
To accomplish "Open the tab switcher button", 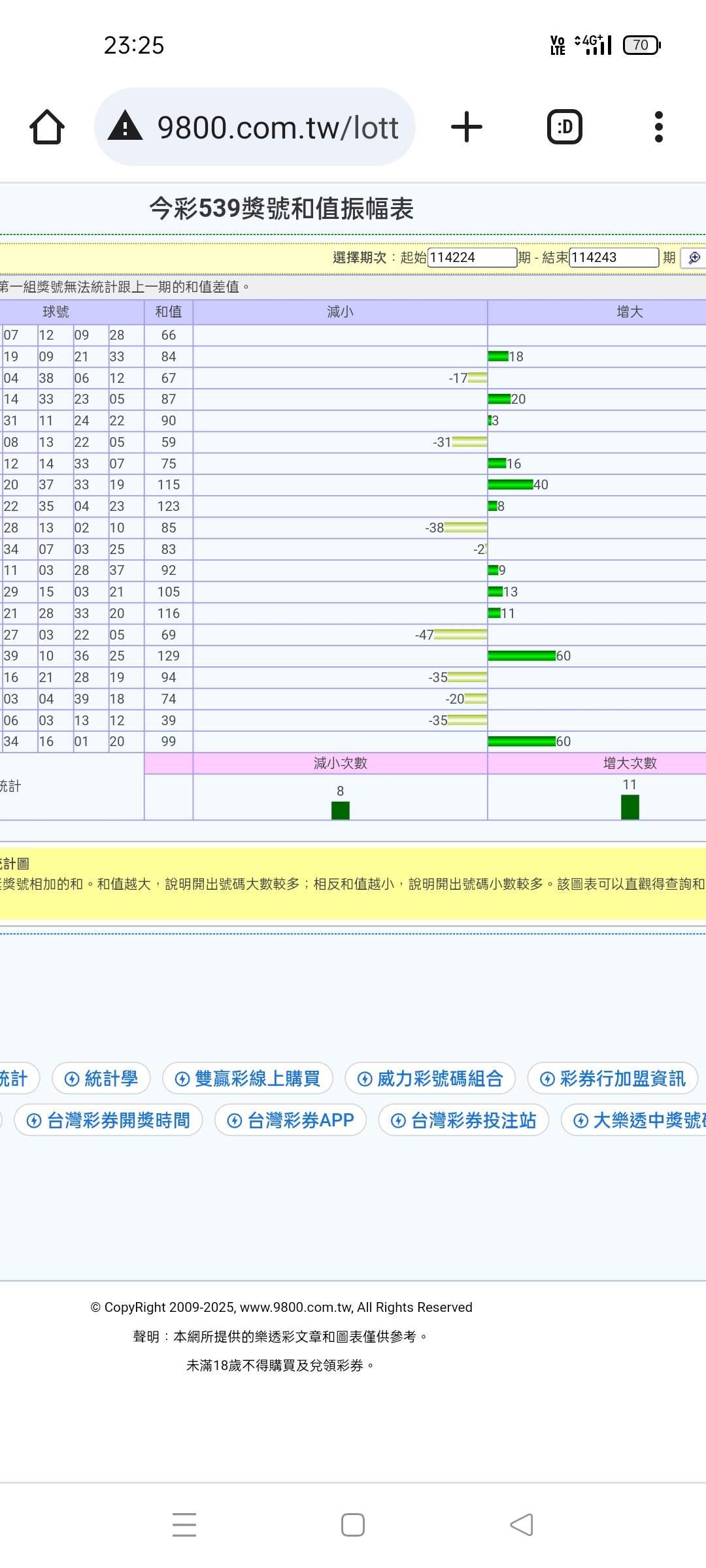I will point(564,127).
